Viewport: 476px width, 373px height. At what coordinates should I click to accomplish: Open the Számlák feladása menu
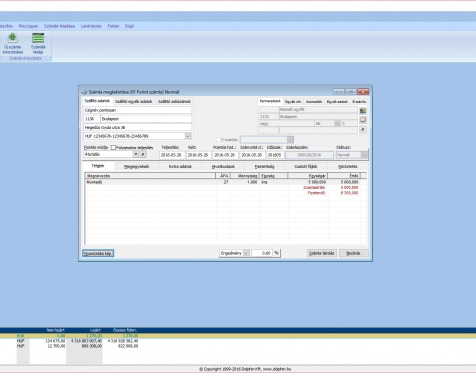[59, 26]
